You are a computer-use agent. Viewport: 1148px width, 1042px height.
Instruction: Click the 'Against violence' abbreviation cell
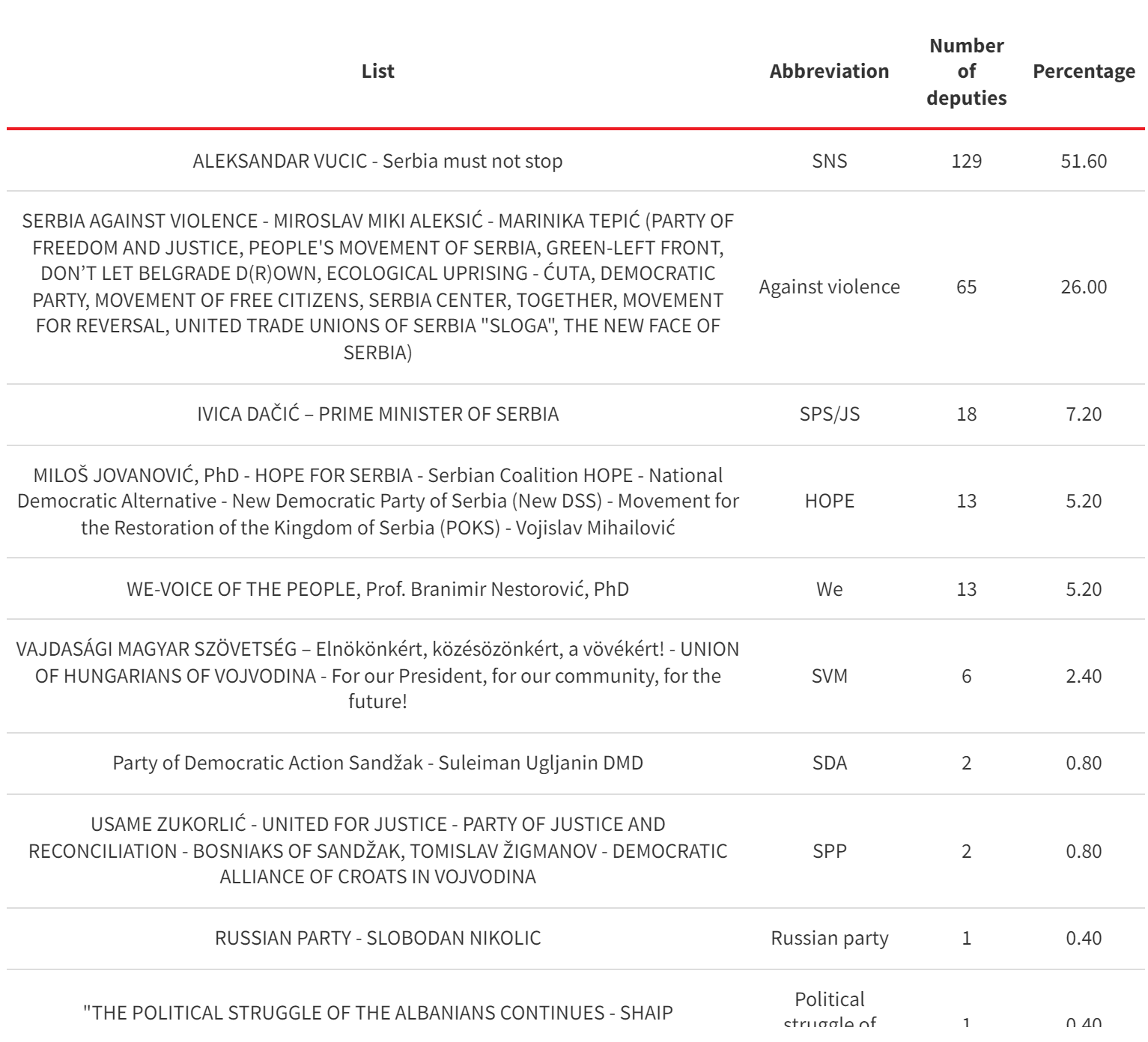829,287
